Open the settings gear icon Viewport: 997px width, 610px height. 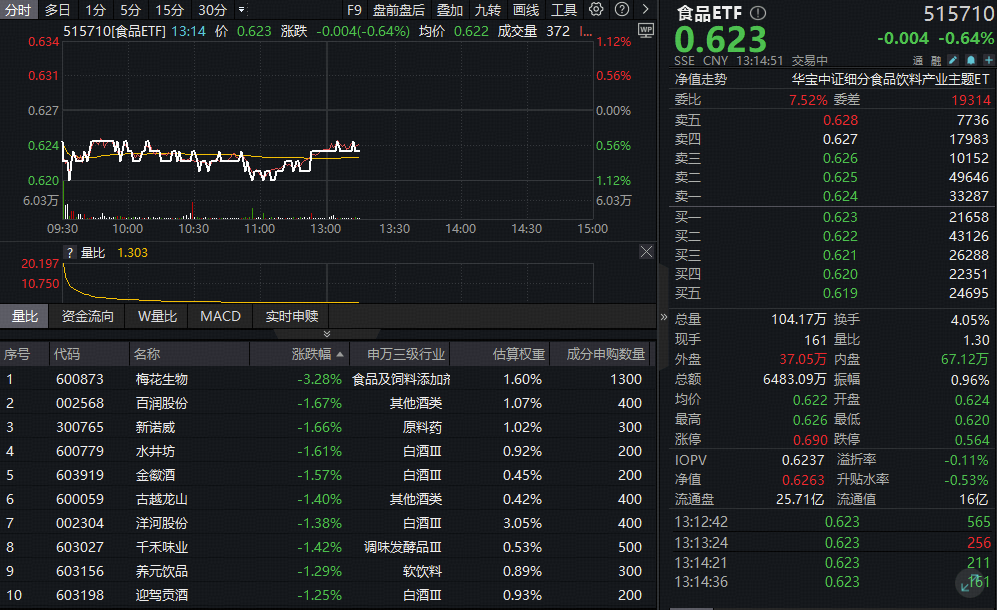point(594,10)
